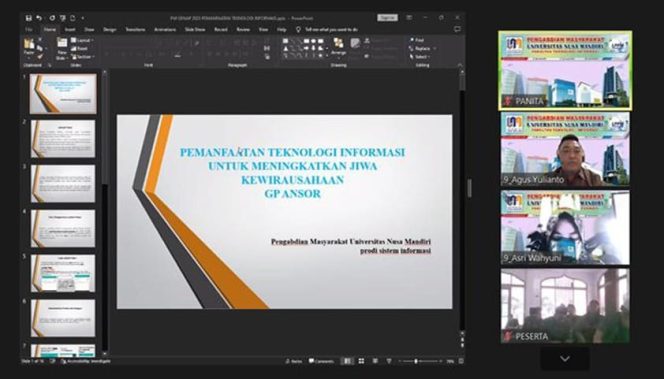The height and width of the screenshot is (379, 664).
Task: Click Find in the Editing group
Action: [x=417, y=40]
